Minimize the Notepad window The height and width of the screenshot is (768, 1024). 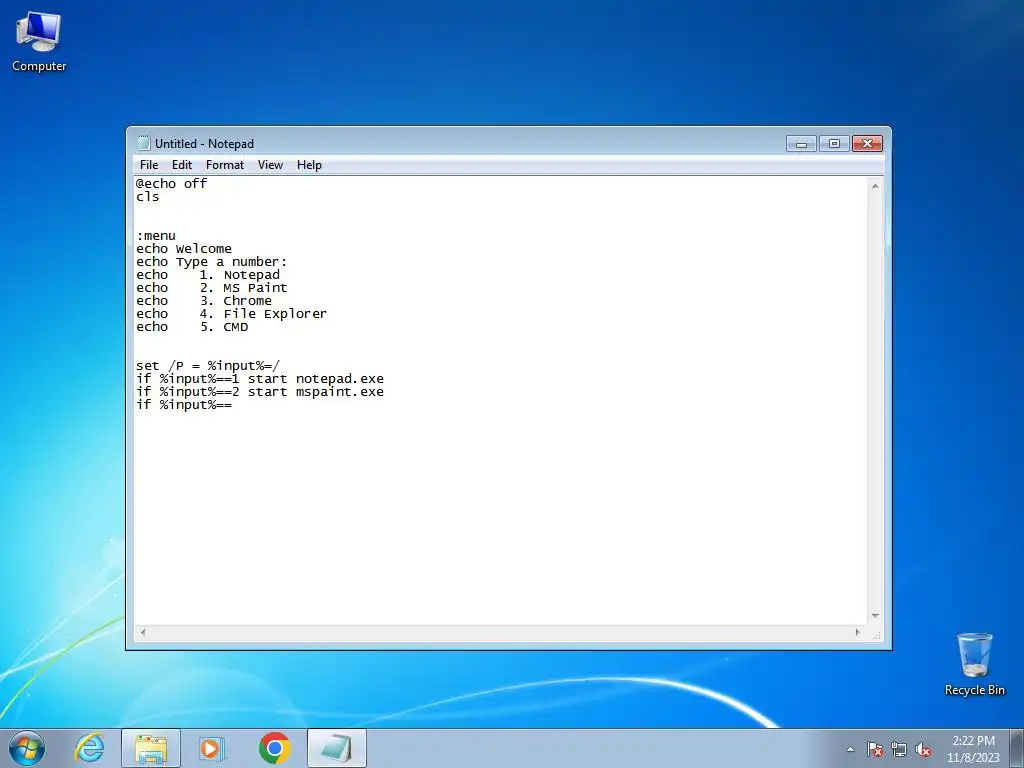coord(801,144)
